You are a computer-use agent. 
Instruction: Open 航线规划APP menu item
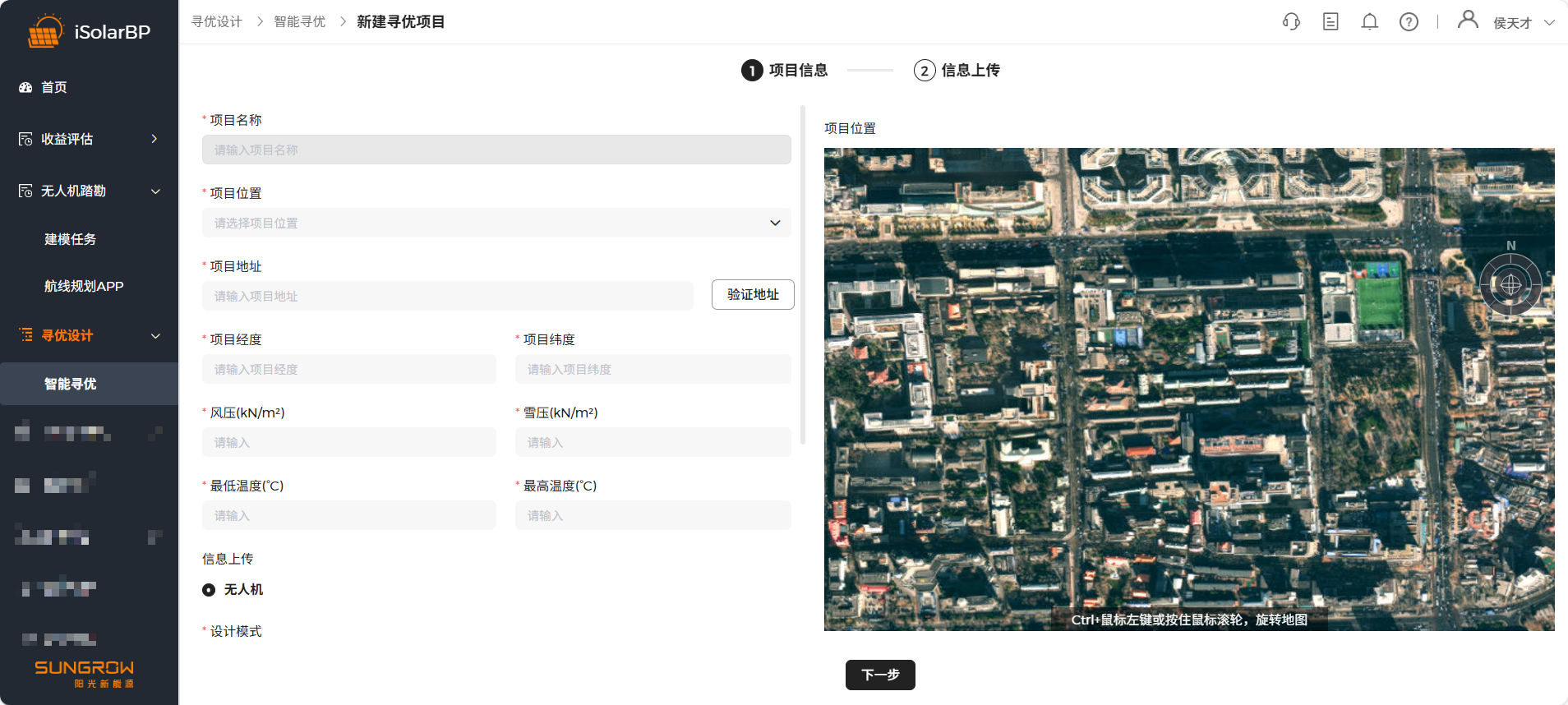point(84,286)
